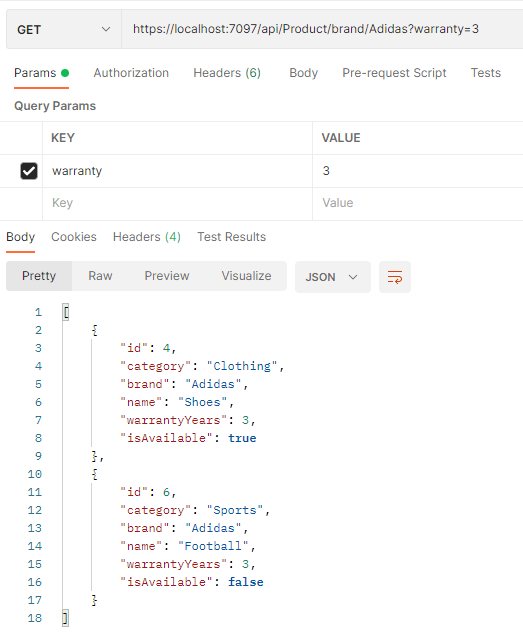Open the request Headers (6) tab

(x=227, y=73)
